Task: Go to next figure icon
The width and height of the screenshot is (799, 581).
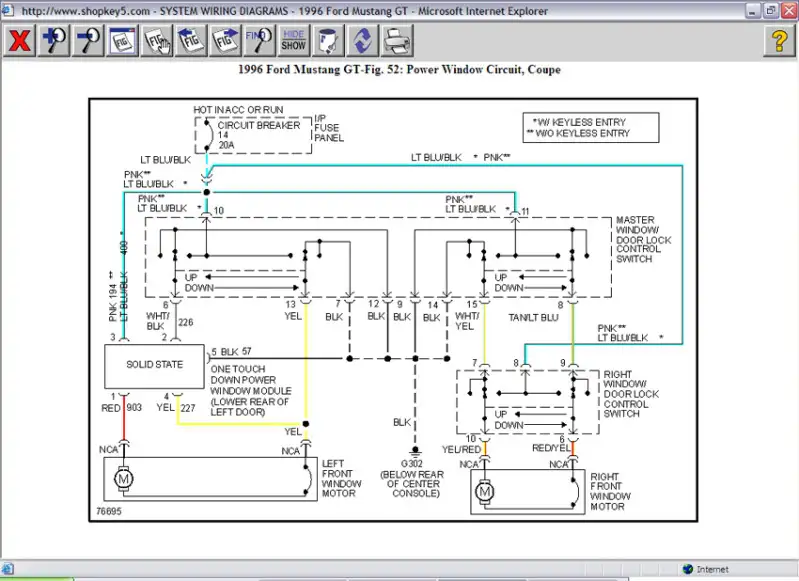Action: 225,40
